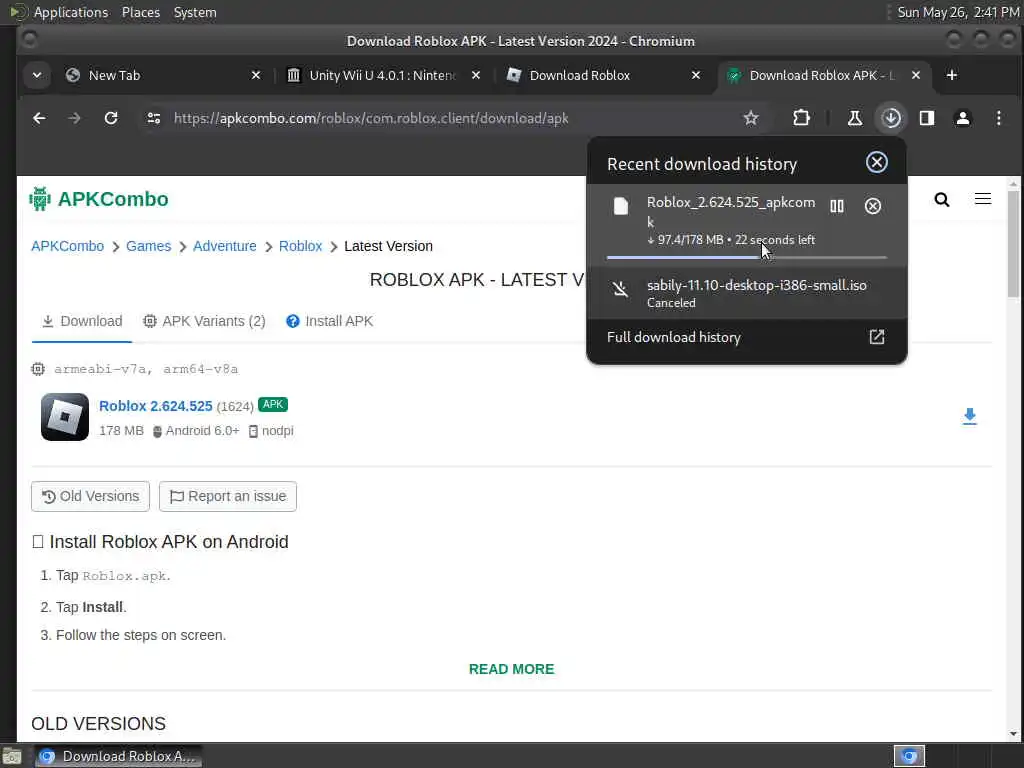
Task: Click the canceled sabily ISO entry
Action: tap(746, 293)
